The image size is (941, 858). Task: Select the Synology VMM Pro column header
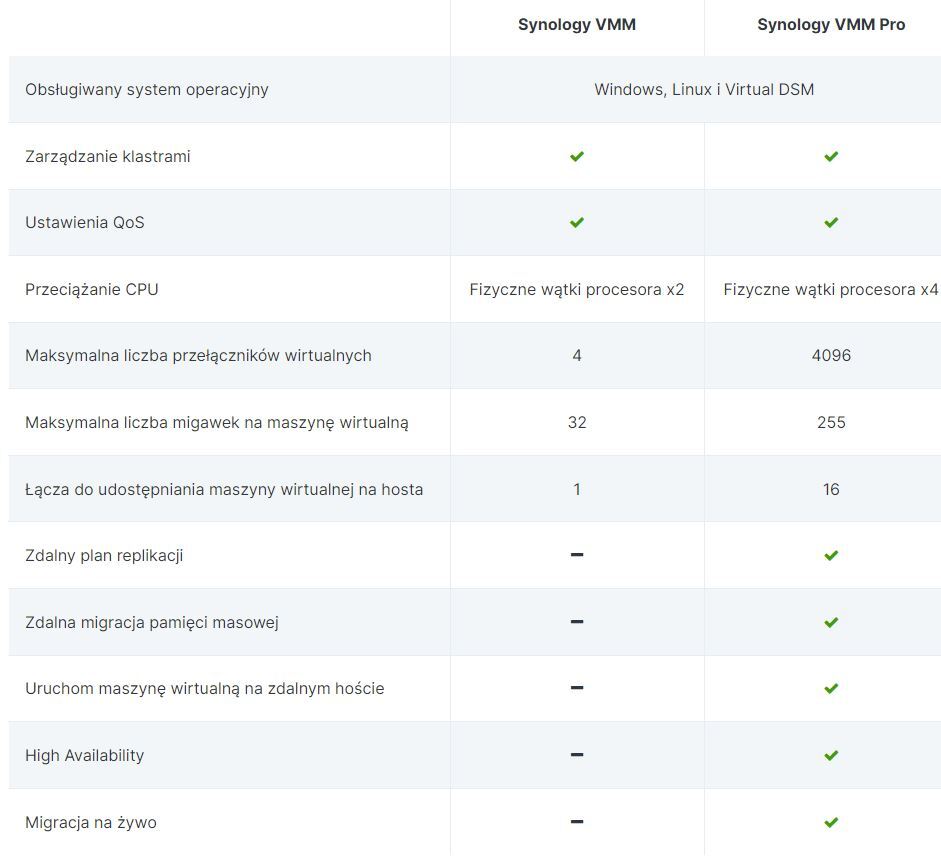tap(831, 25)
